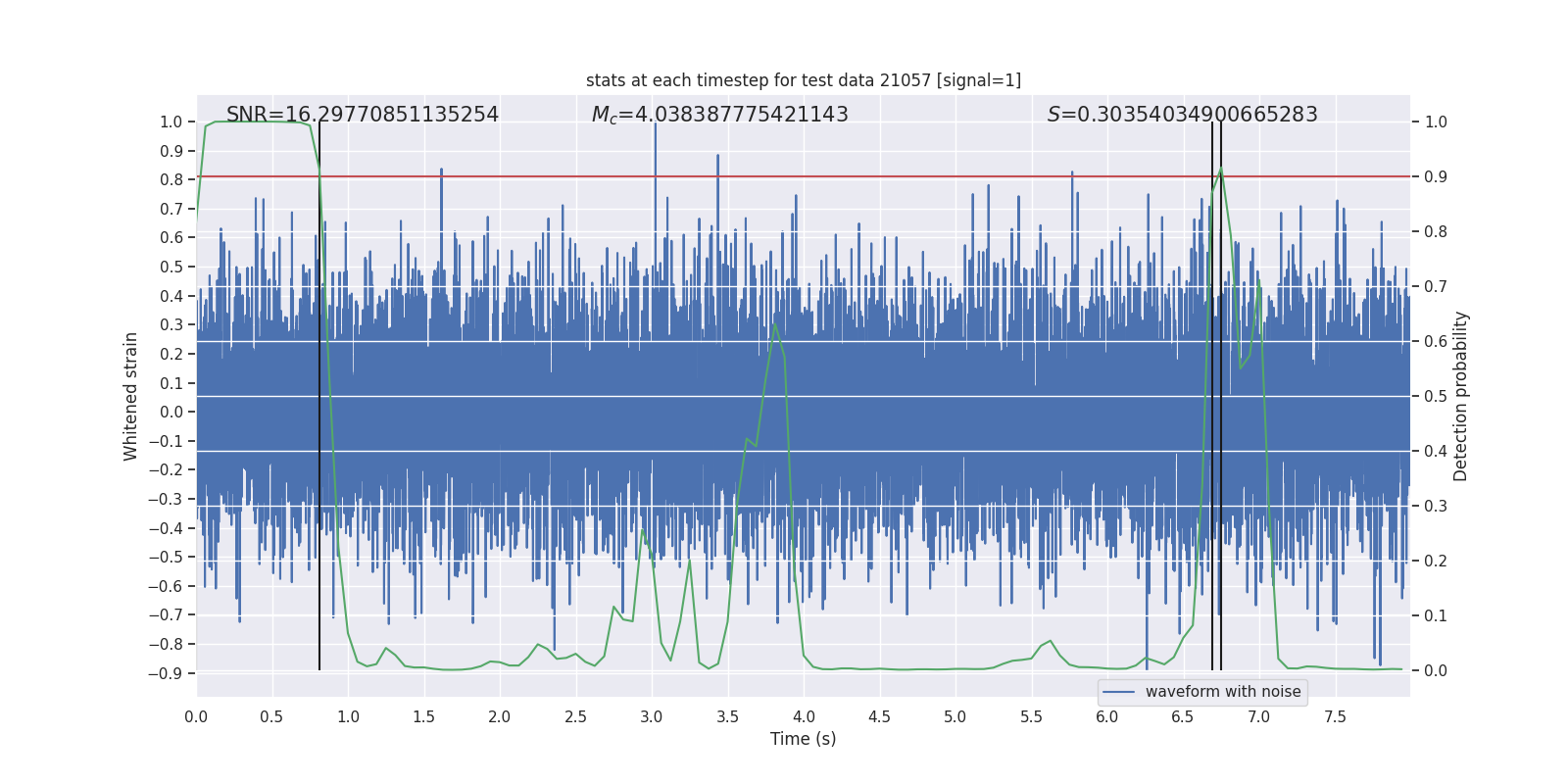Click the 4.0 tick on the time axis

[804, 717]
